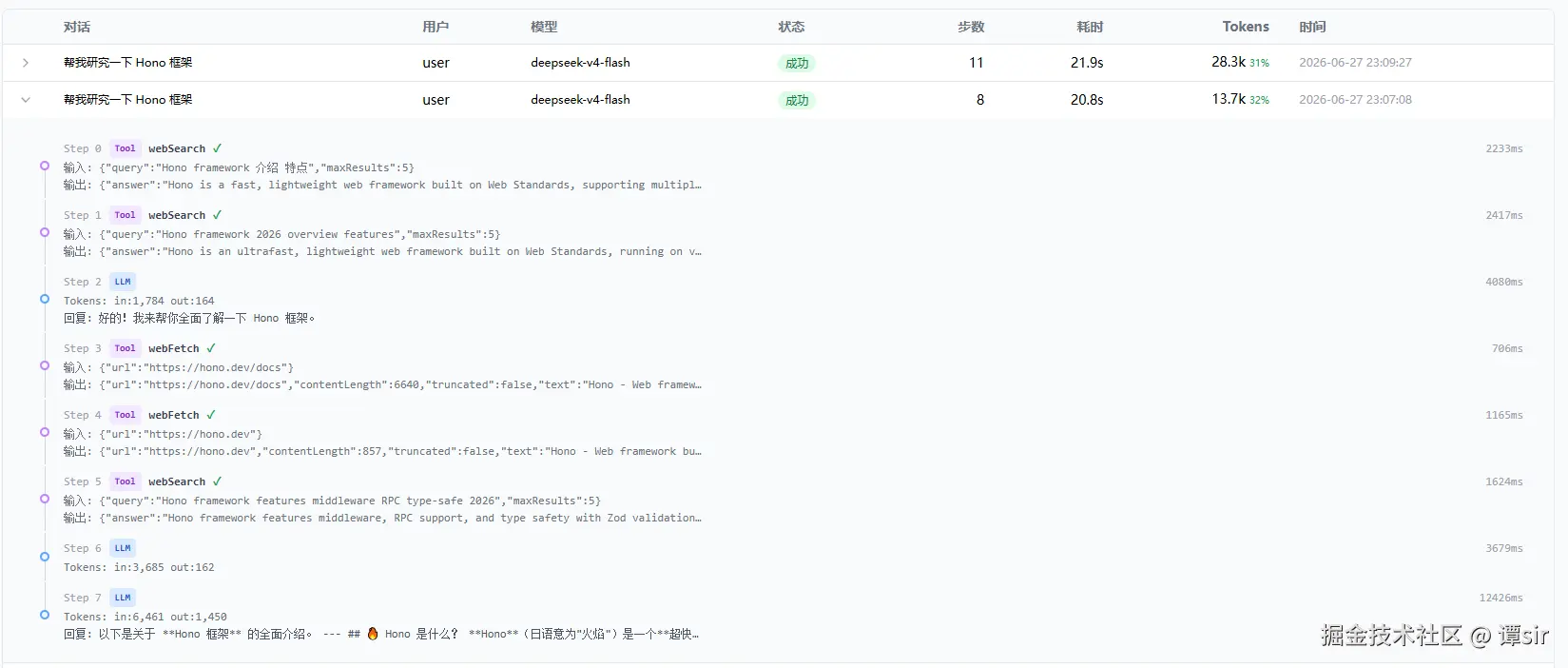Click the 步数 column header
The width and height of the screenshot is (1568, 668).
point(971,27)
